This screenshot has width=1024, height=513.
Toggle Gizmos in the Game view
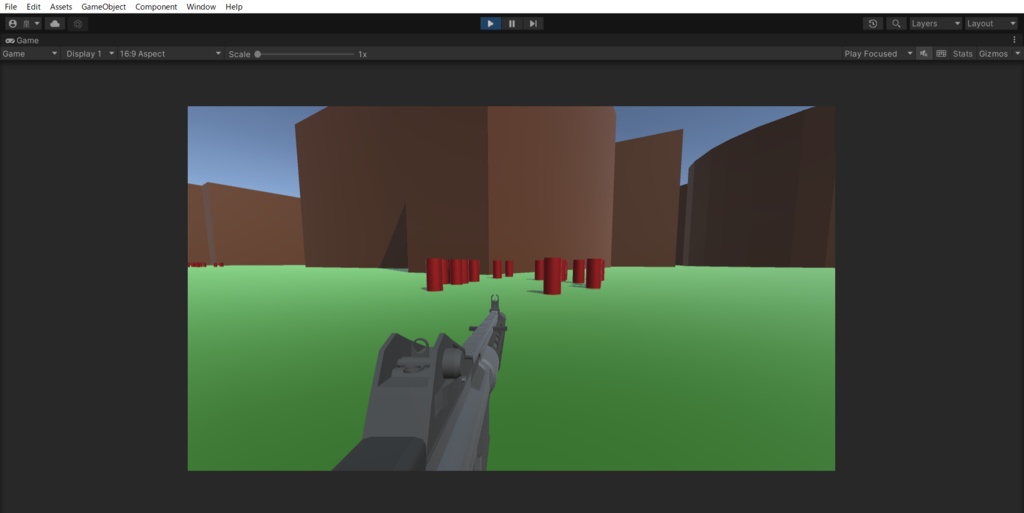(993, 54)
